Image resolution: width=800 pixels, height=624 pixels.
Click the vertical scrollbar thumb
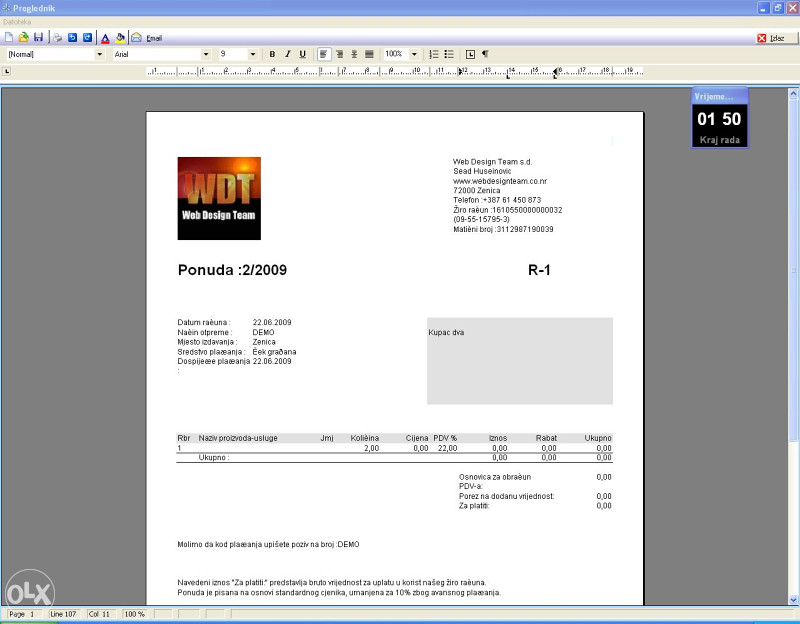pos(793,270)
